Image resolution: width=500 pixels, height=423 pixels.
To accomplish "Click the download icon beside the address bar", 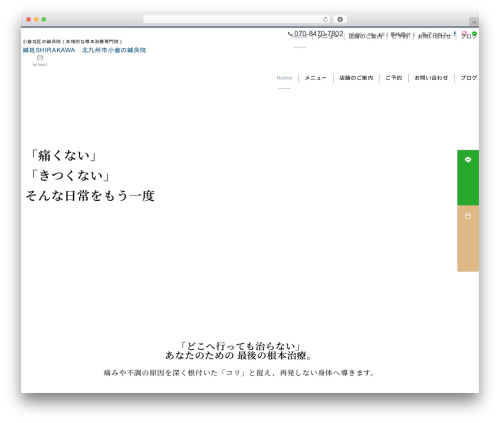I will point(340,20).
